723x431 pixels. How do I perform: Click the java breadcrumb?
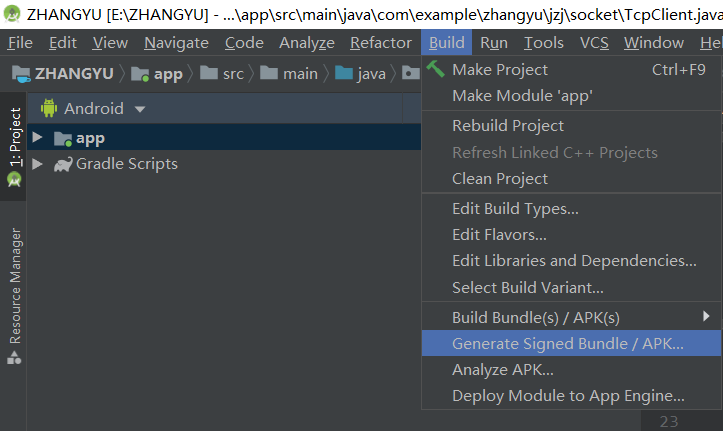pos(372,74)
